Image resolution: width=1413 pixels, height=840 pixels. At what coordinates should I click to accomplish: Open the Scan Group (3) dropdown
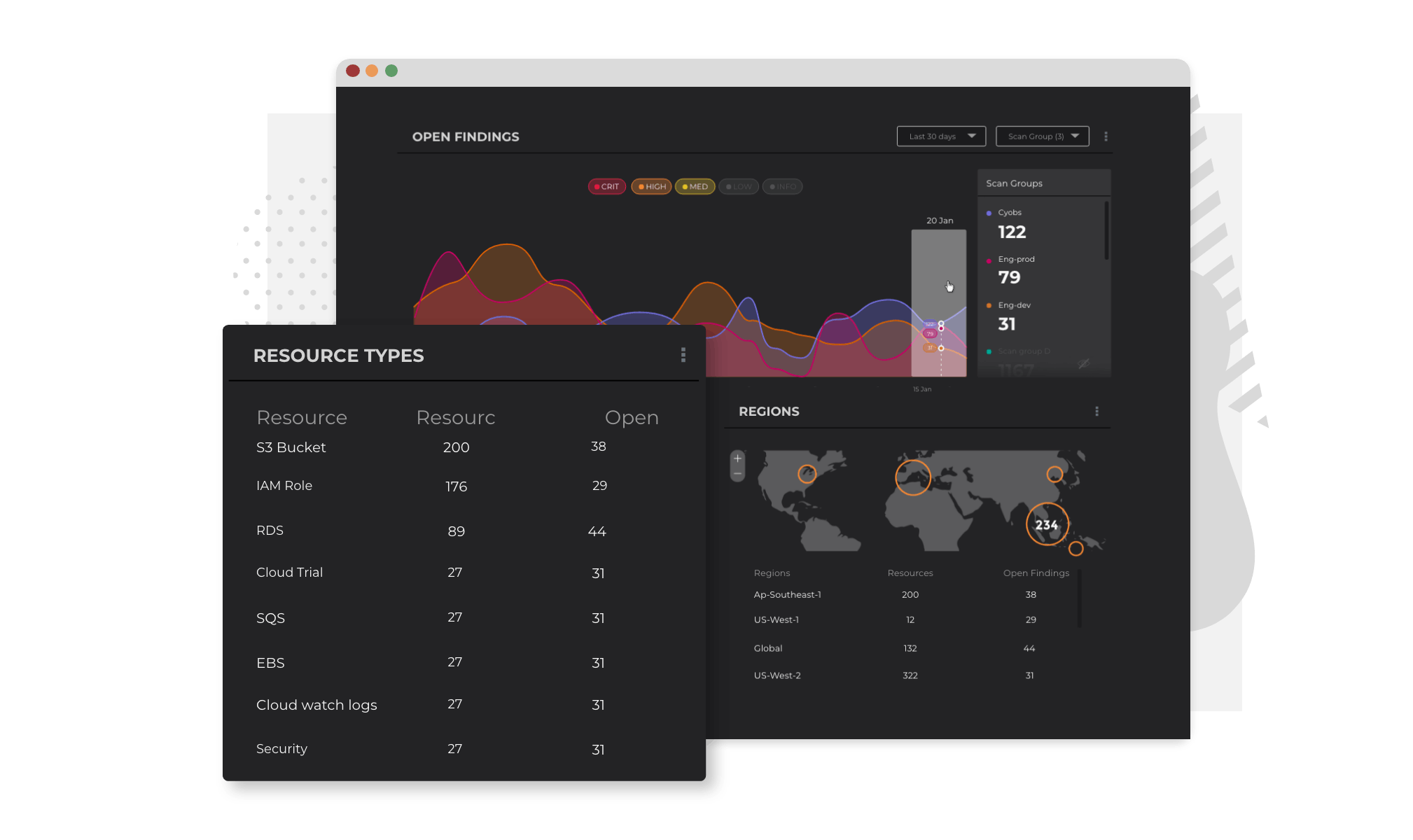[x=1042, y=136]
